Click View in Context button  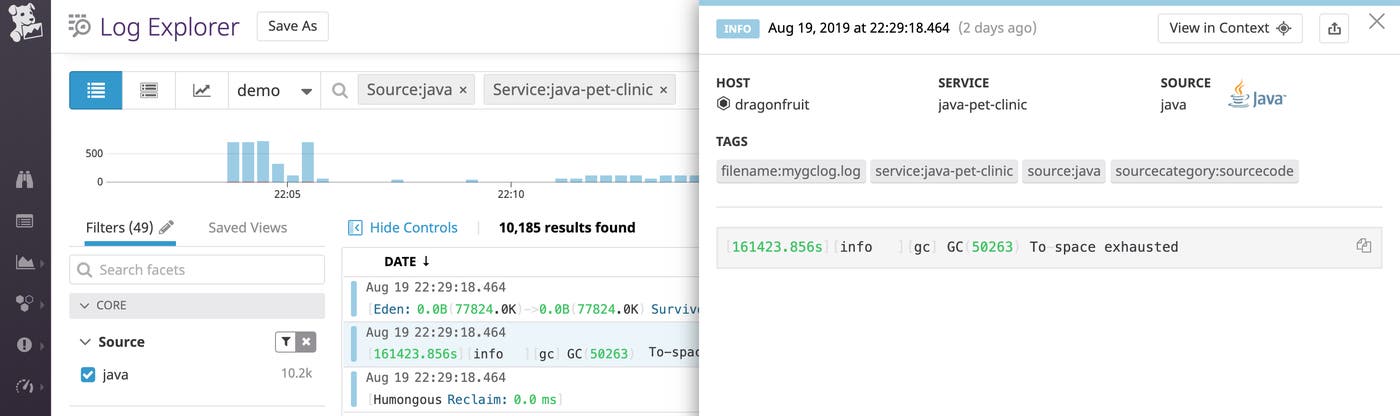point(1230,28)
